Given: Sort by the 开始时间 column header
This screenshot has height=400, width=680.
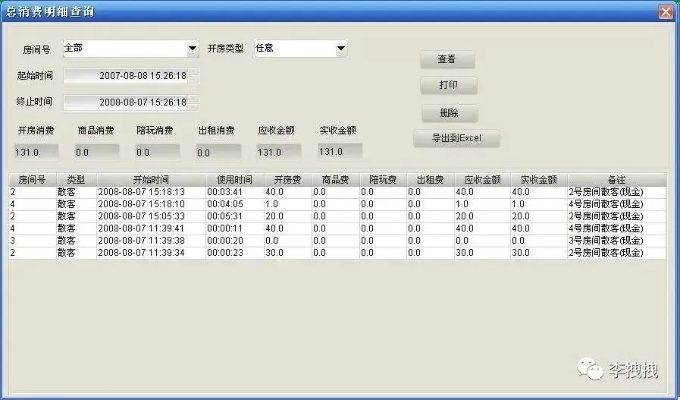Looking at the screenshot, I should coord(151,180).
